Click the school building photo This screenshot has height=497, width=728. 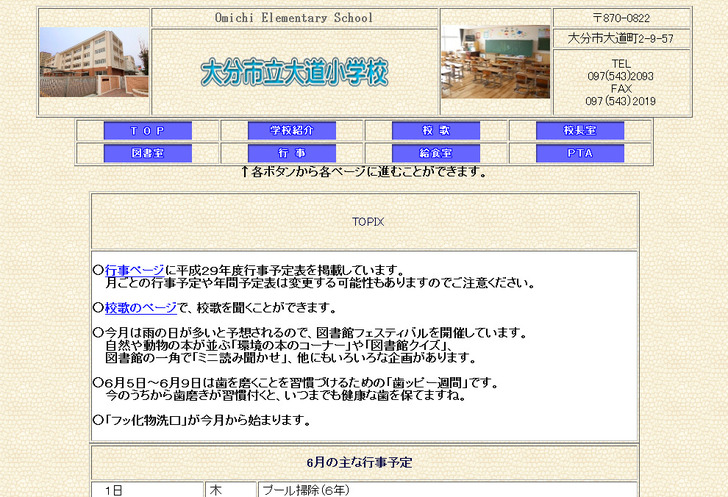point(94,62)
